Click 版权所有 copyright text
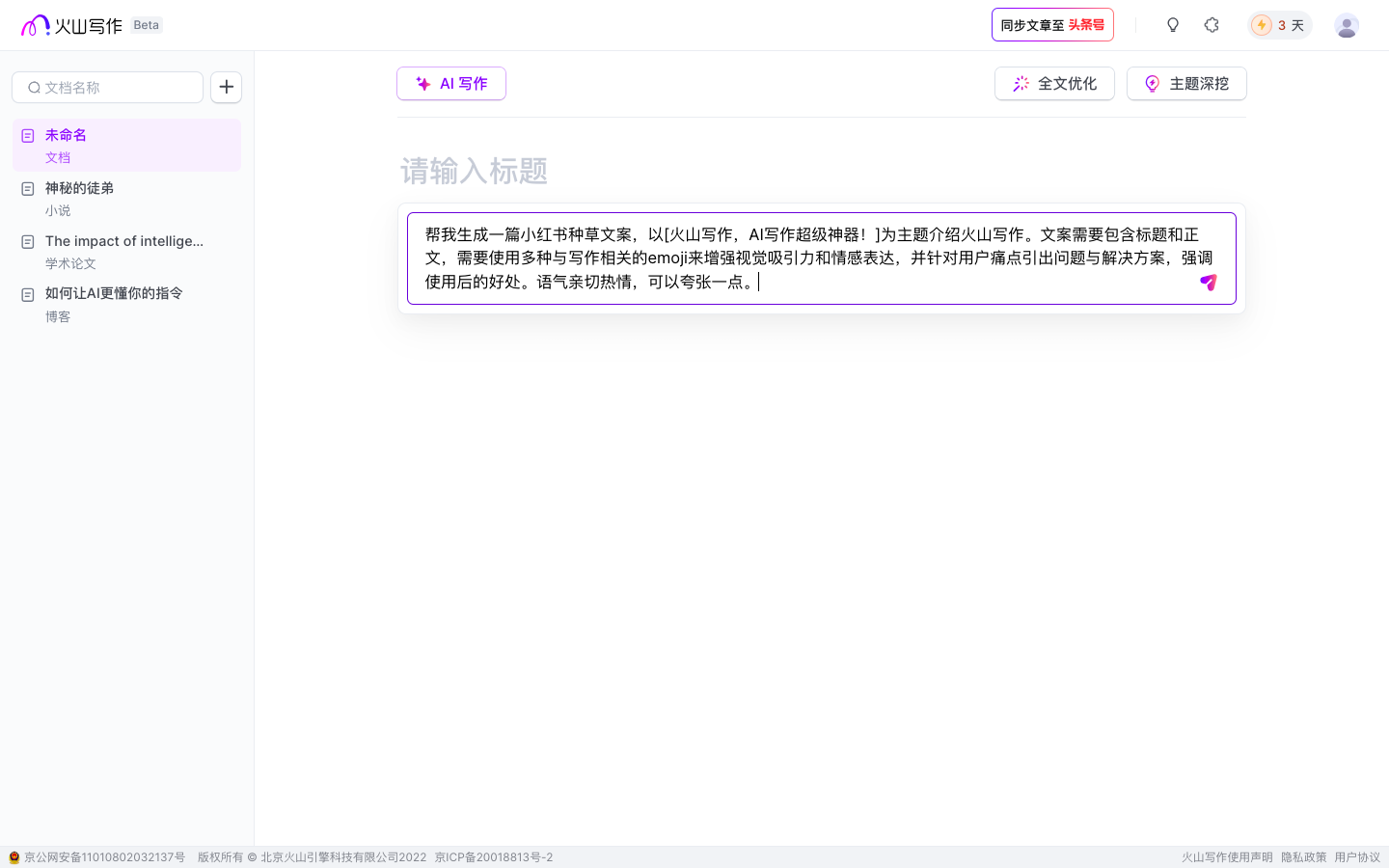 [x=312, y=857]
